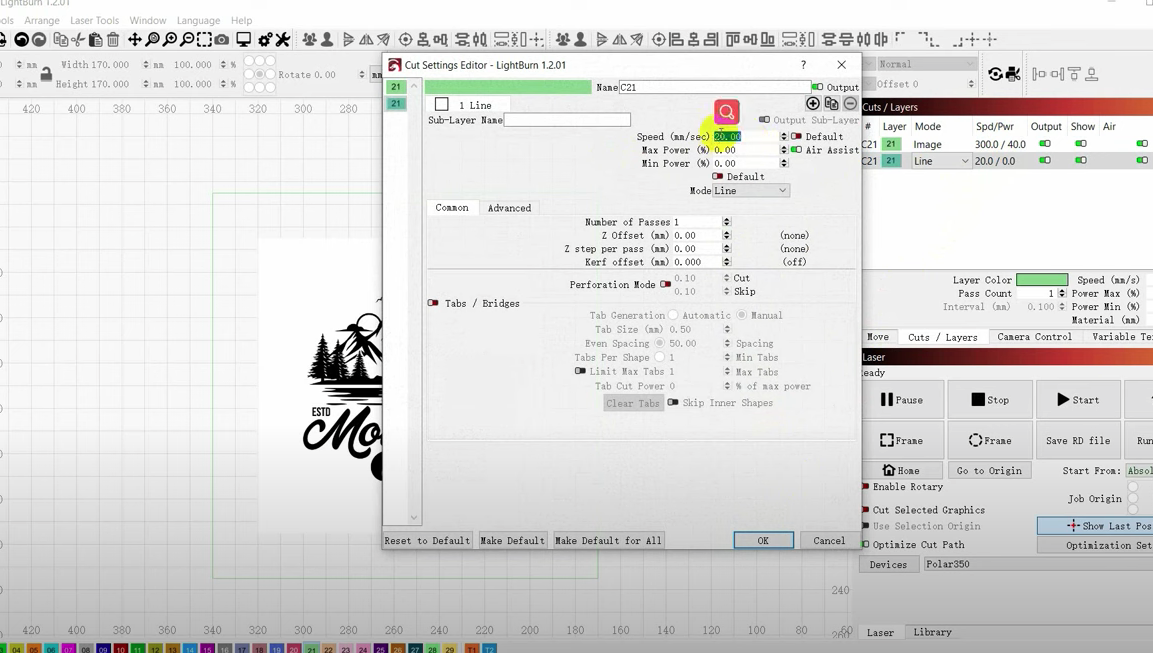Toggle Output Sub-Layer switch
Viewport: 1153px width, 653px height.
pos(764,120)
